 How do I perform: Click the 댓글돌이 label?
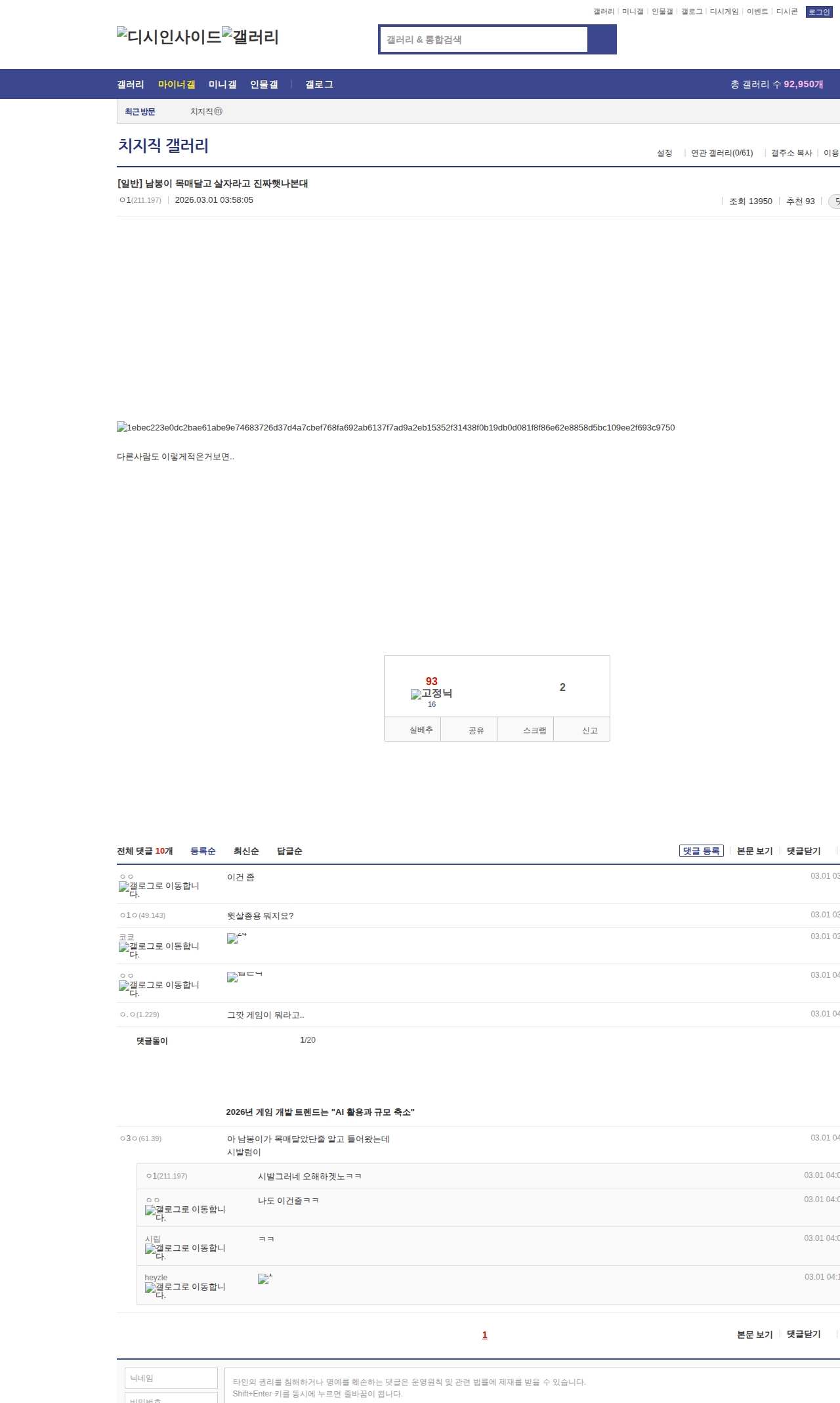tap(152, 1041)
